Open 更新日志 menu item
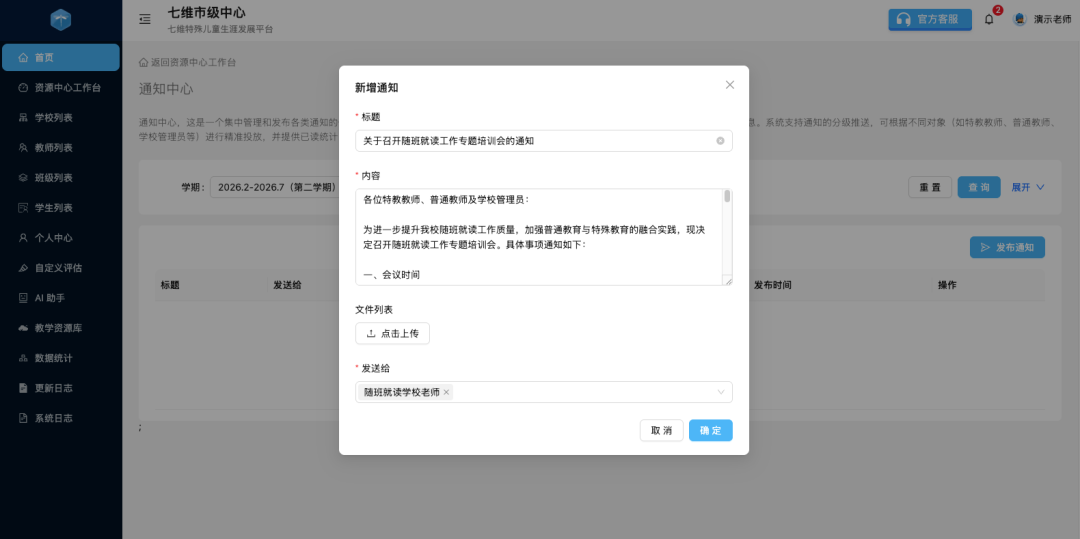The width and height of the screenshot is (1080, 539). click(61, 388)
